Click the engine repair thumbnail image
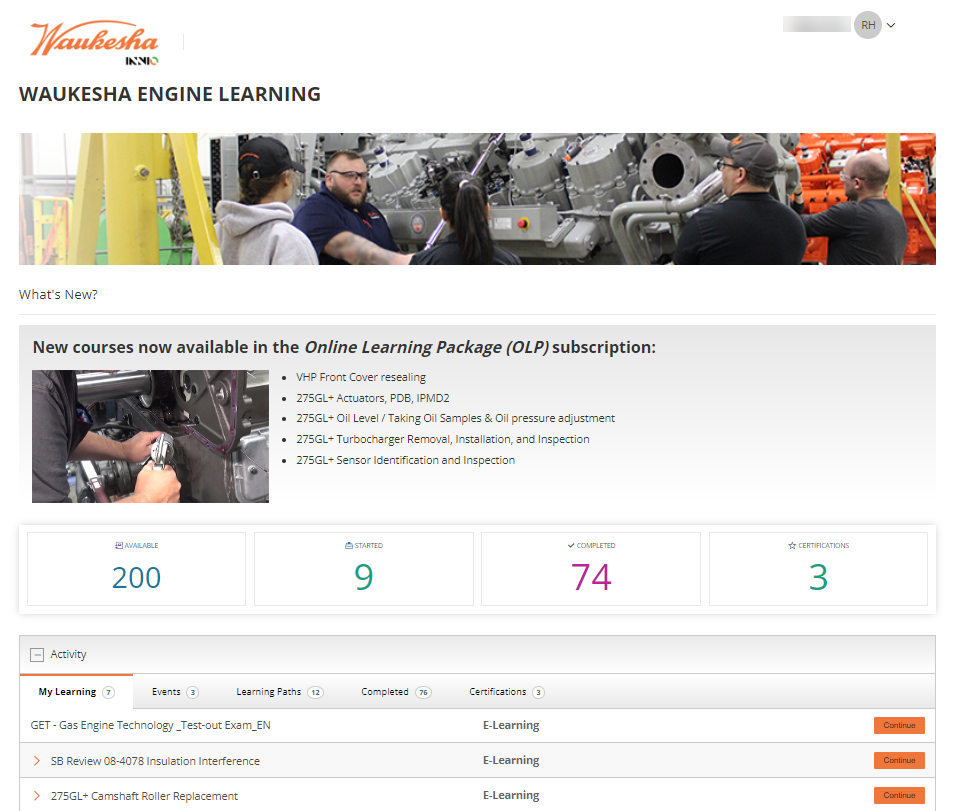 [150, 436]
